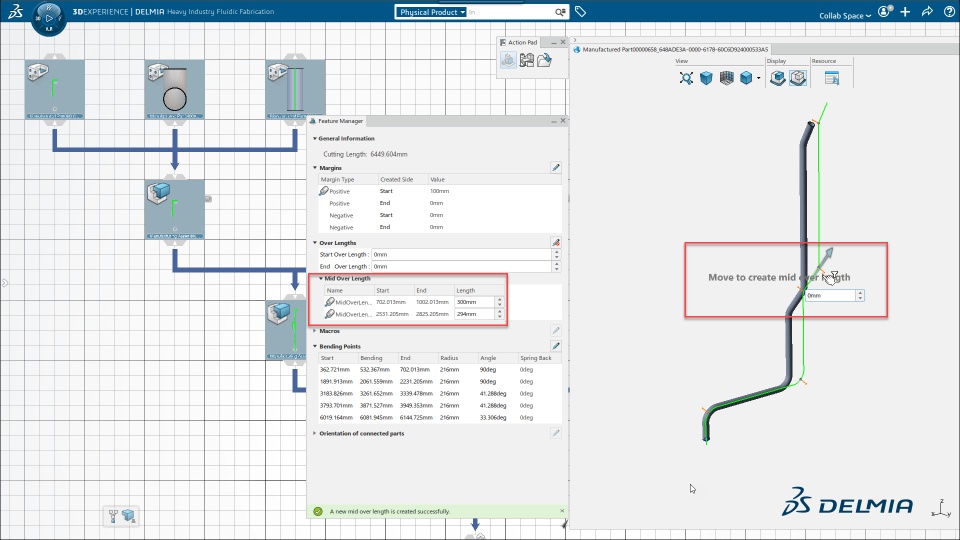
Task: Click top-left process node thumbnail
Action: pyautogui.click(x=54, y=89)
